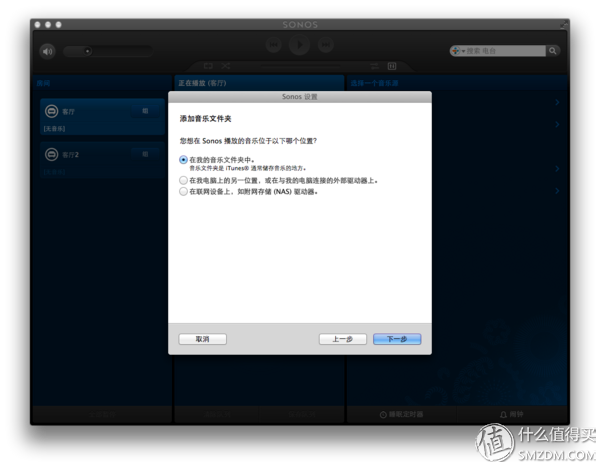Screen dimensions: 600x467
Task: Click the 客厅2 room speaker icon
Action: point(51,155)
